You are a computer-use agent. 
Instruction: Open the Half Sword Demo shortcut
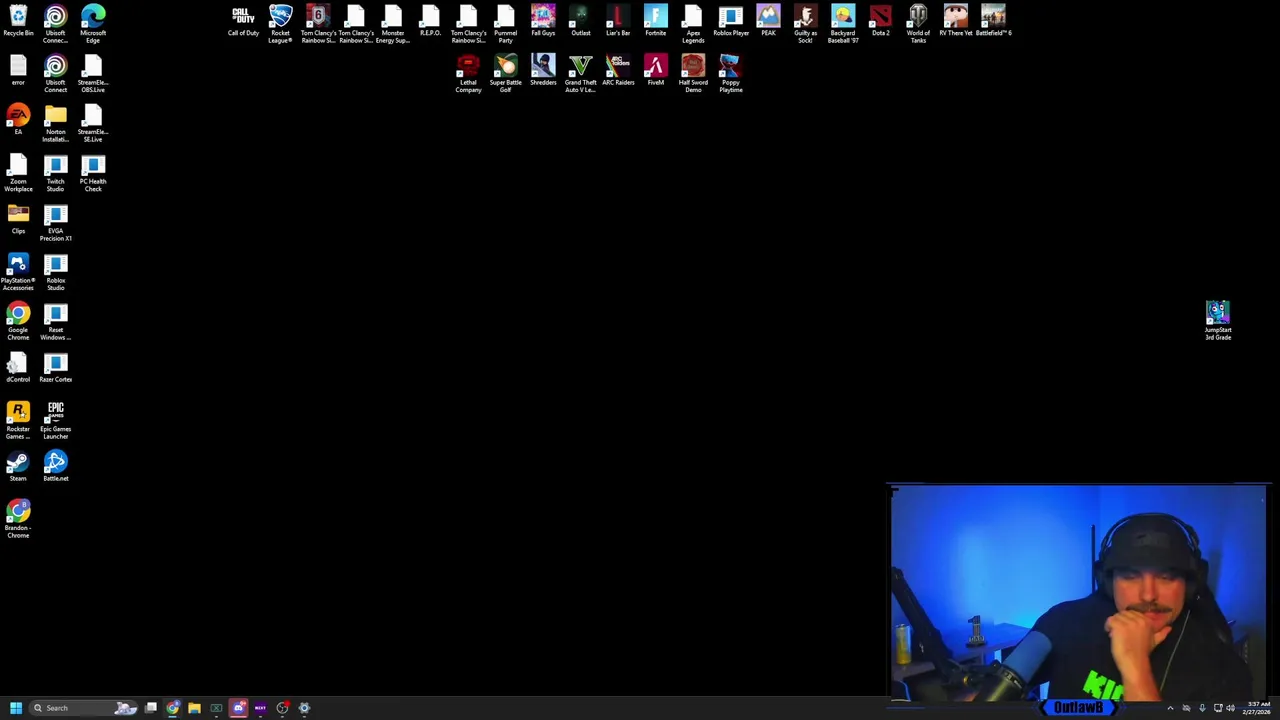tap(693, 75)
